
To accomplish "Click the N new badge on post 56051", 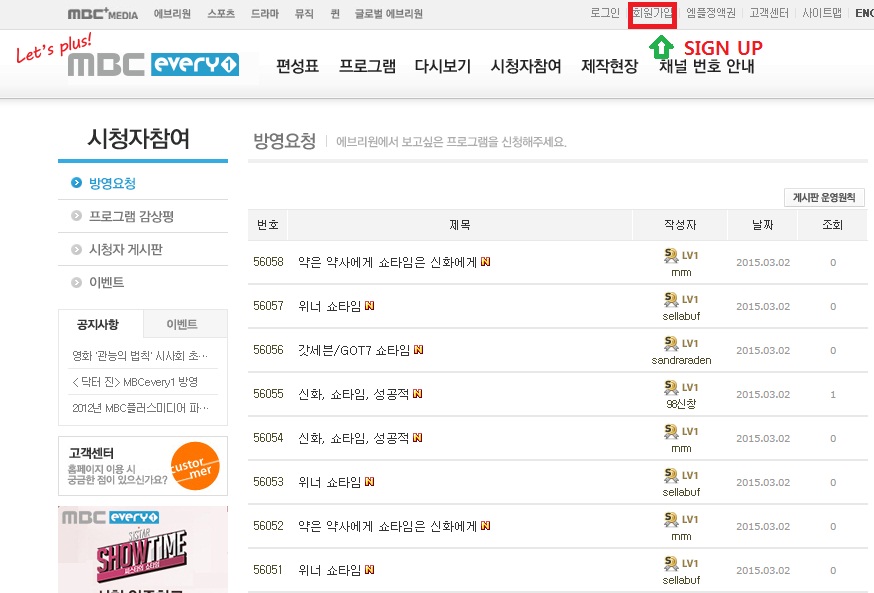I will (x=370, y=570).
